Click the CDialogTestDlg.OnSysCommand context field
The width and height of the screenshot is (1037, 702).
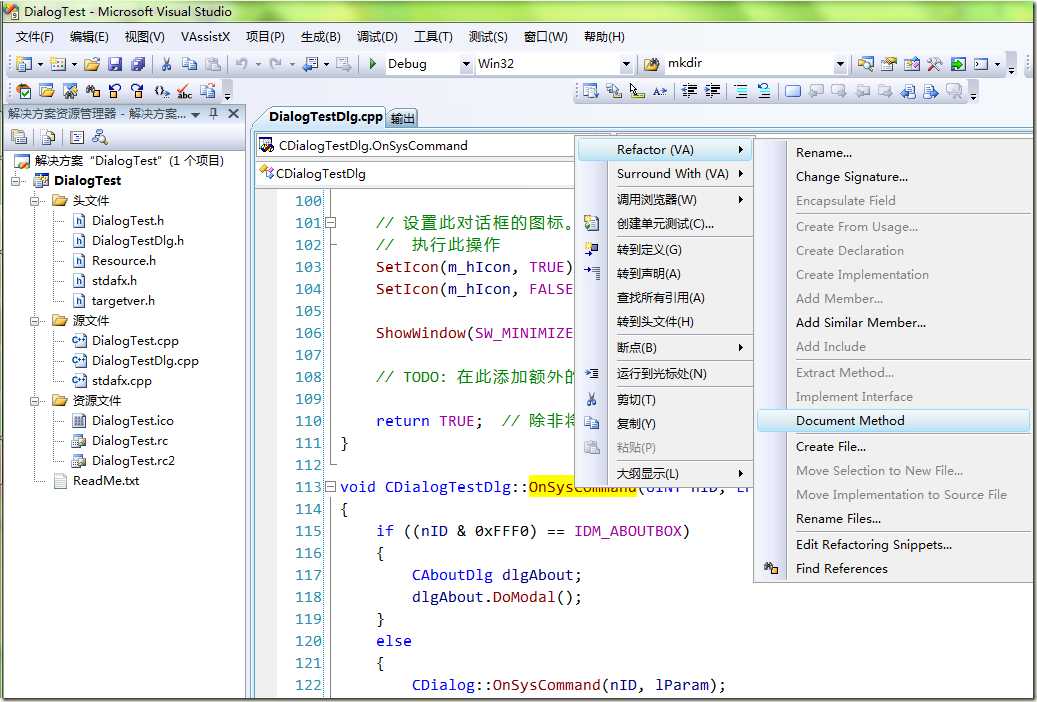click(417, 146)
